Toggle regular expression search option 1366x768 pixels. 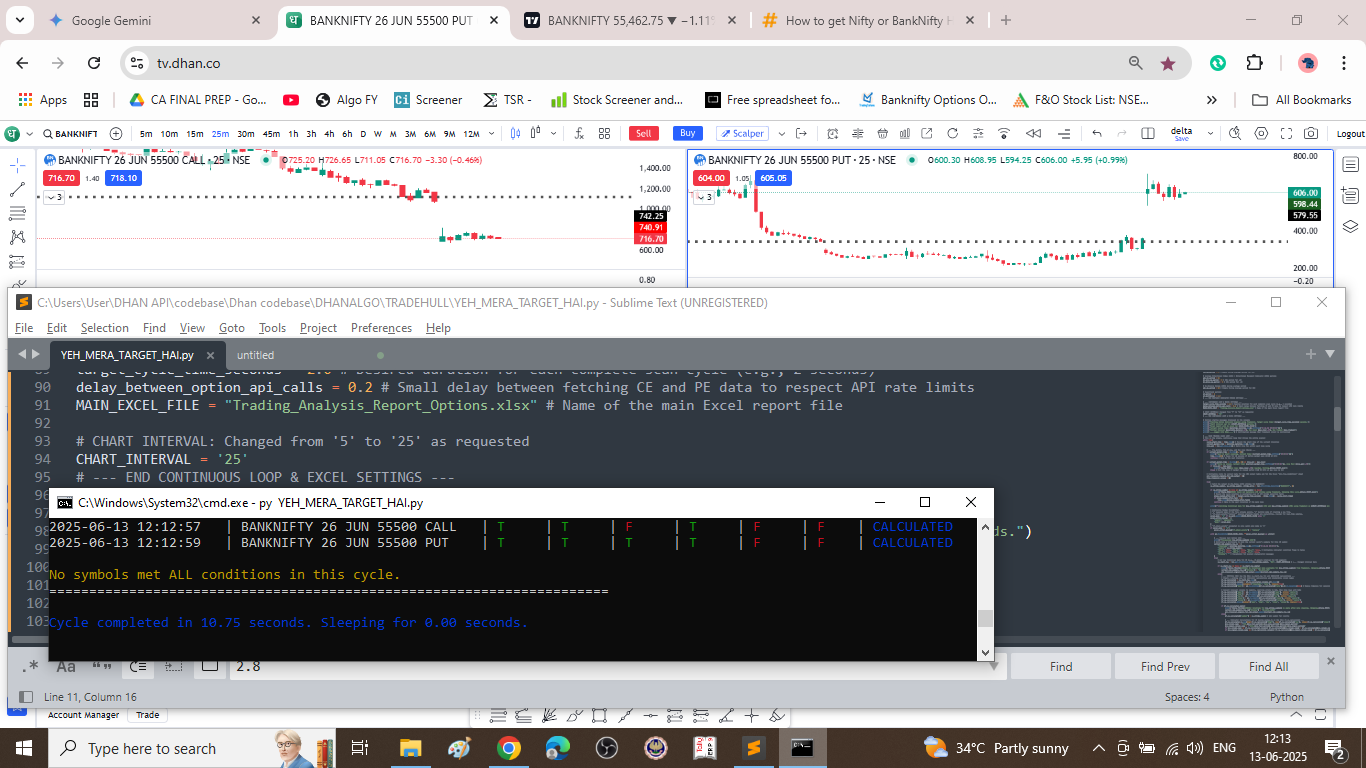click(30, 666)
